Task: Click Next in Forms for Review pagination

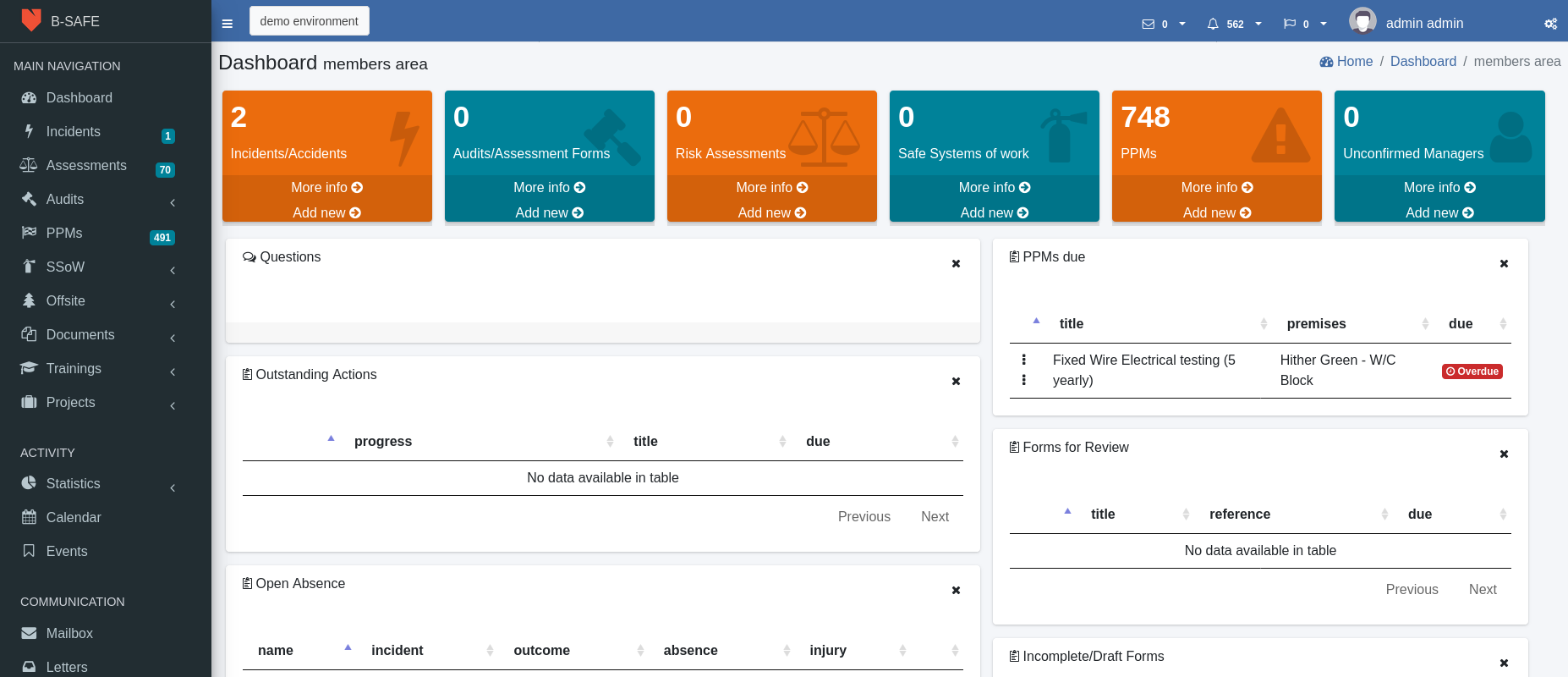Action: pyautogui.click(x=1483, y=589)
